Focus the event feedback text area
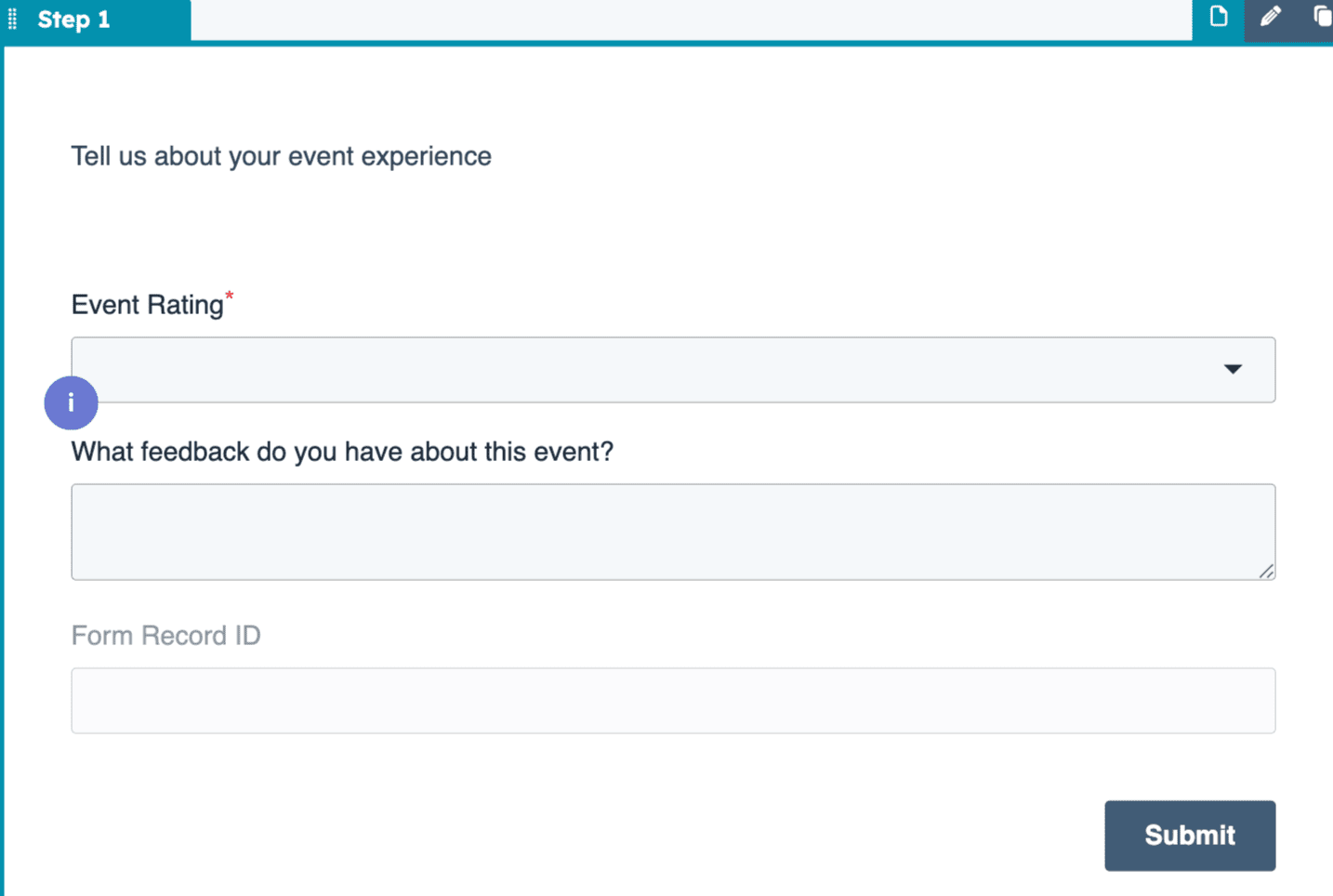This screenshot has height=896, width=1333. click(x=673, y=532)
